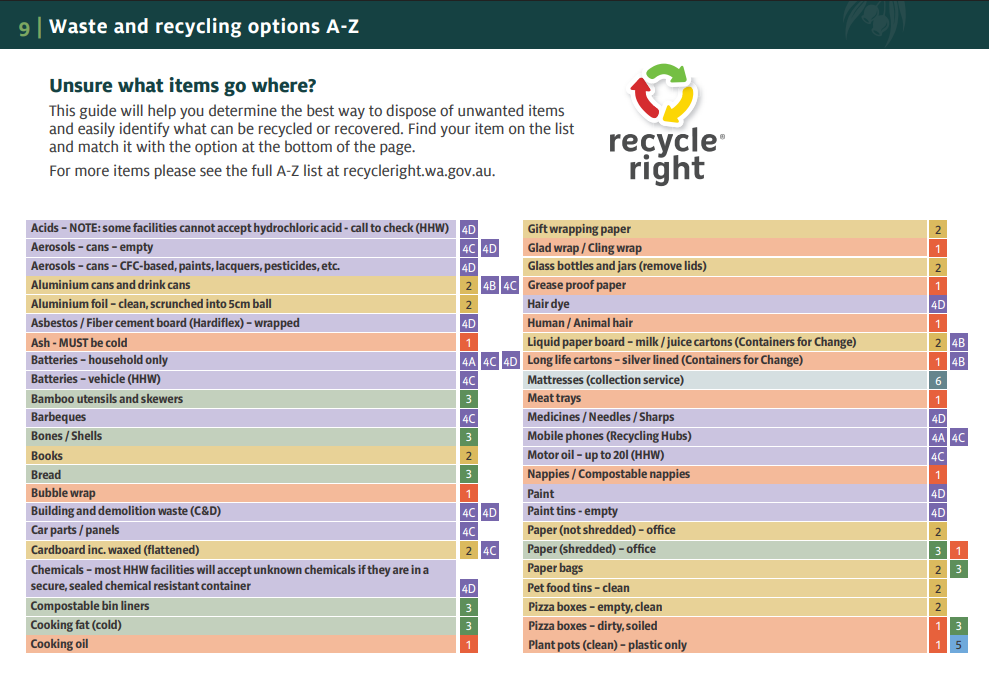Click the 'Bones / Shells' row
Screen dimensions: 989x699
(x=241, y=437)
